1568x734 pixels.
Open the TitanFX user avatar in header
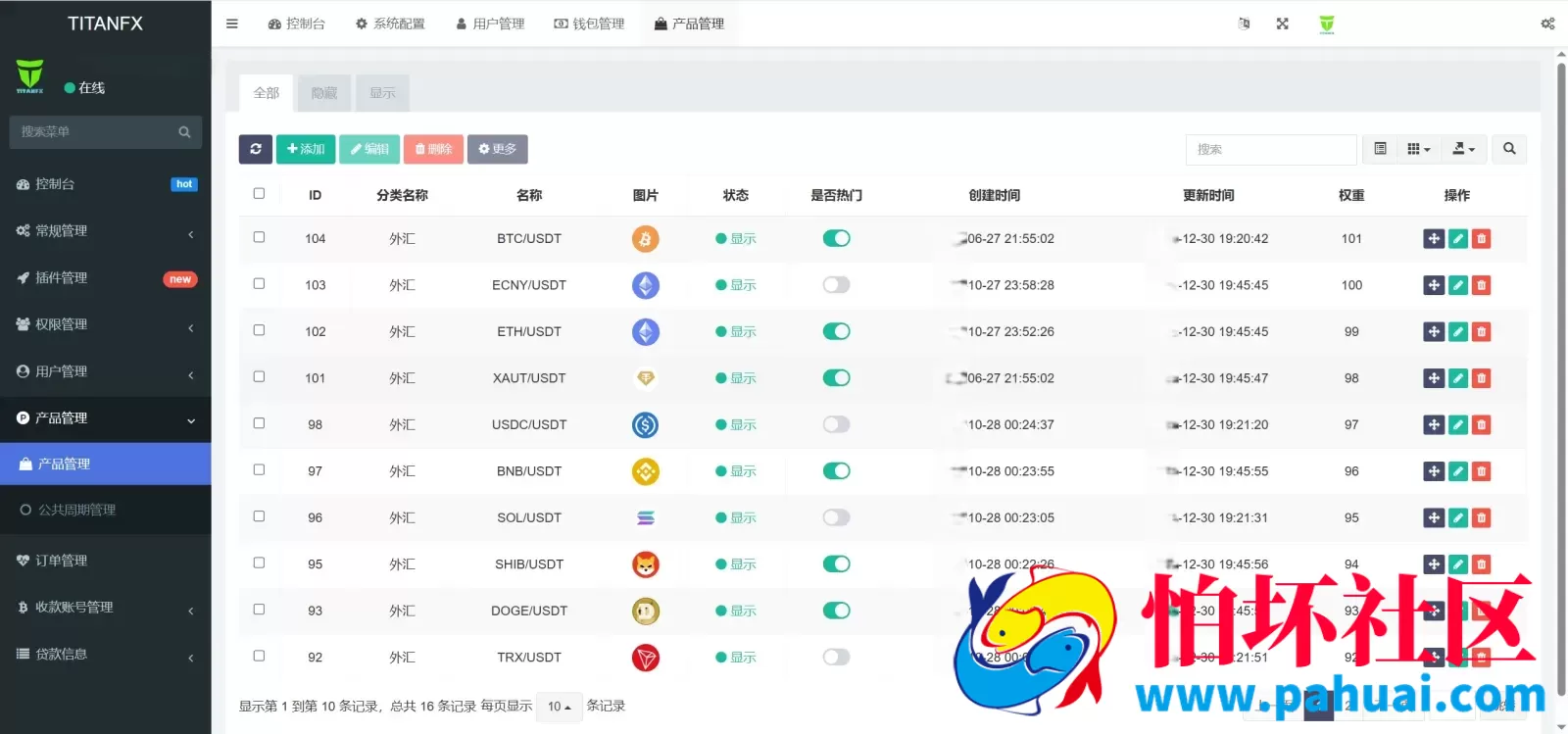pyautogui.click(x=1327, y=24)
